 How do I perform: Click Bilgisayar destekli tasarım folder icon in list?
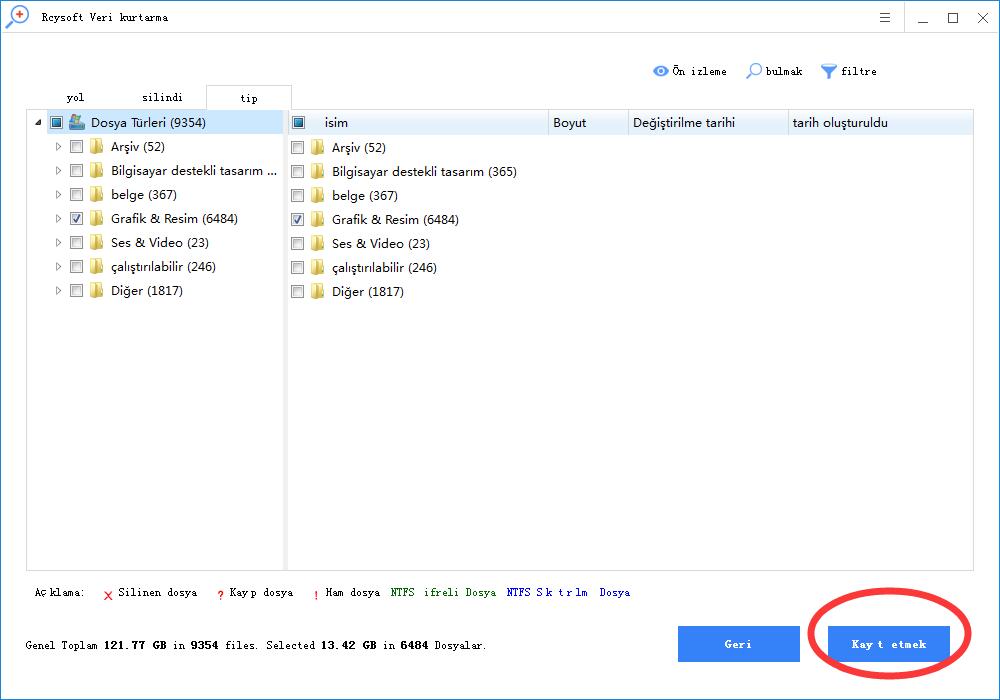click(318, 171)
